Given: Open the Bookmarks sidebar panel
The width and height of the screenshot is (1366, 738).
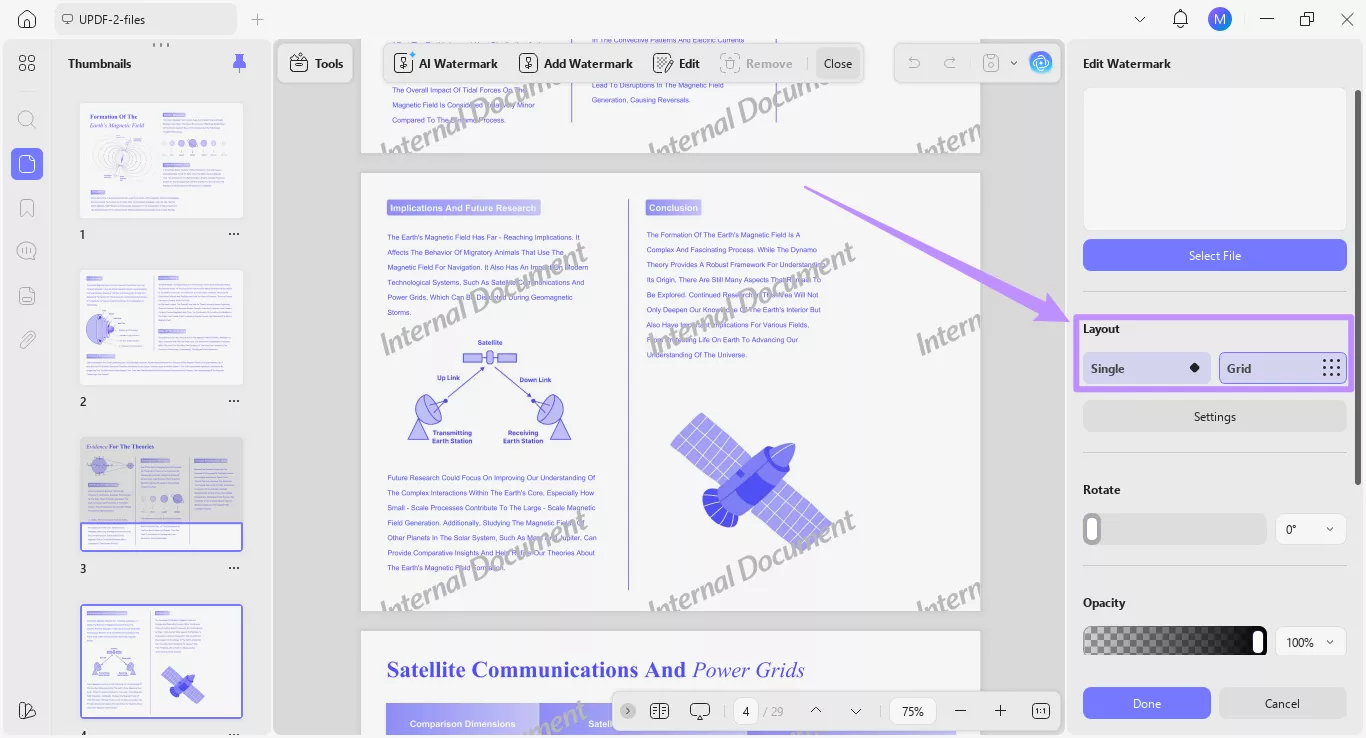Looking at the screenshot, I should coord(27,207).
